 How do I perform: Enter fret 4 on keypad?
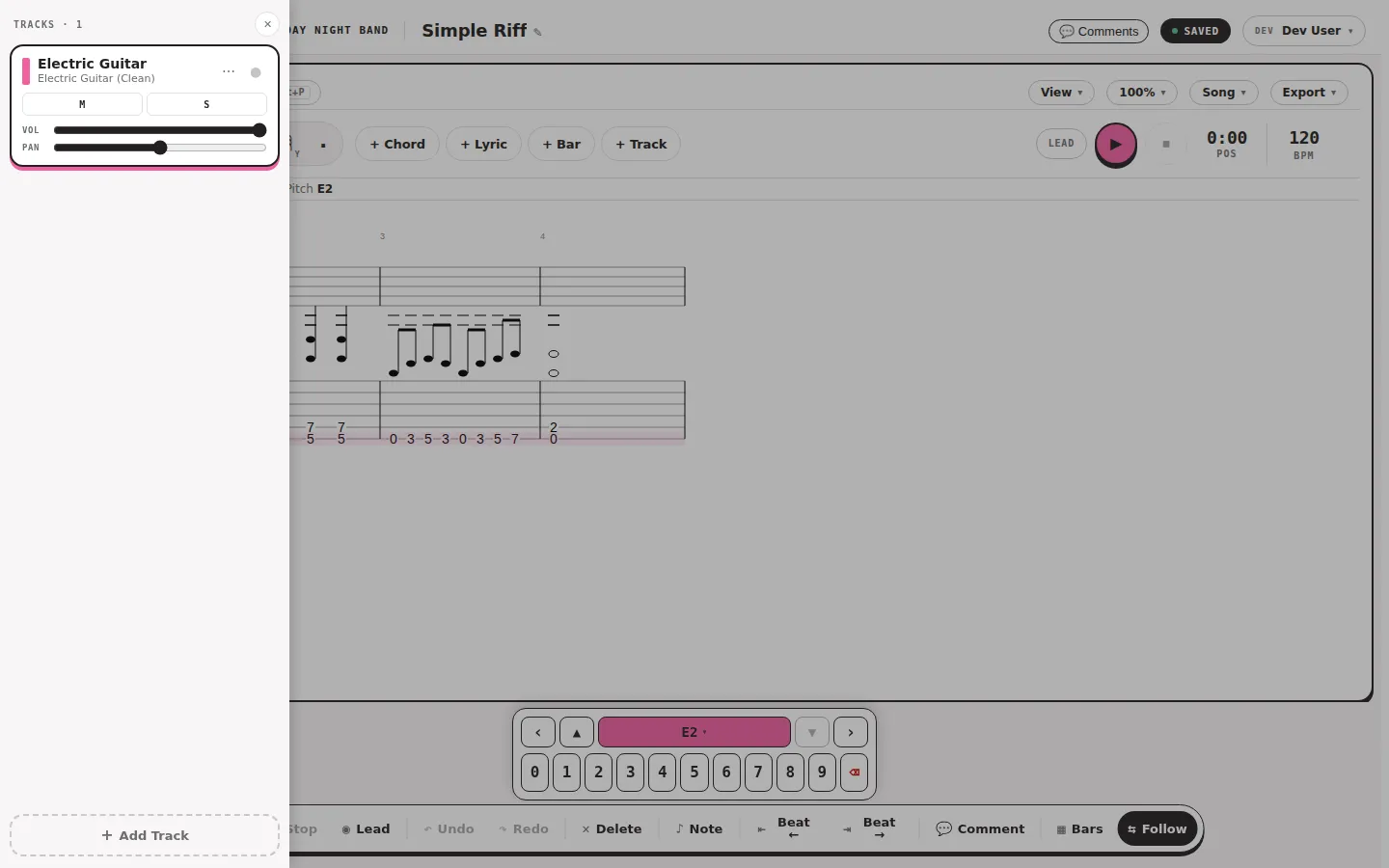(x=662, y=773)
